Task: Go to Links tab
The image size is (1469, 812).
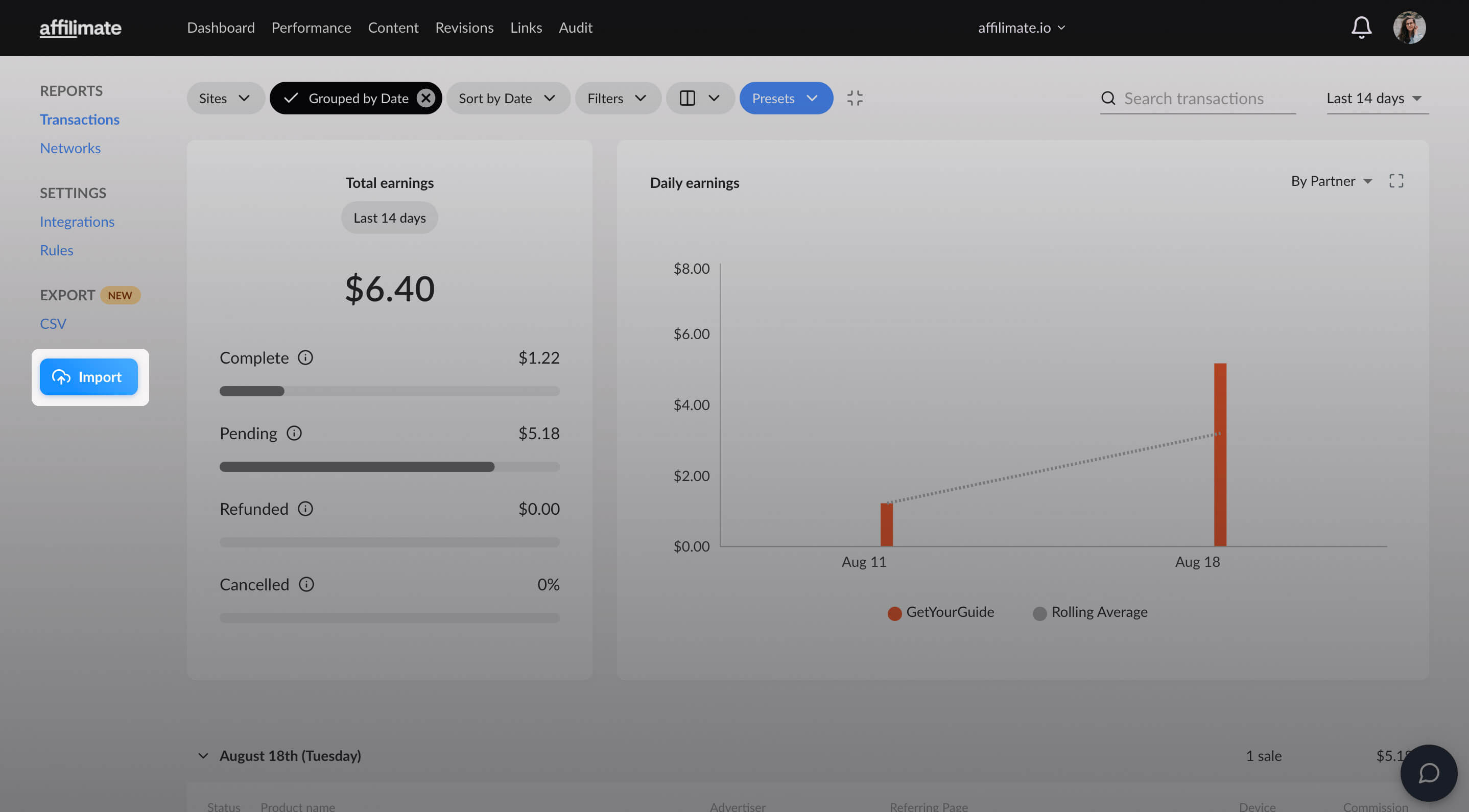Action: point(526,28)
